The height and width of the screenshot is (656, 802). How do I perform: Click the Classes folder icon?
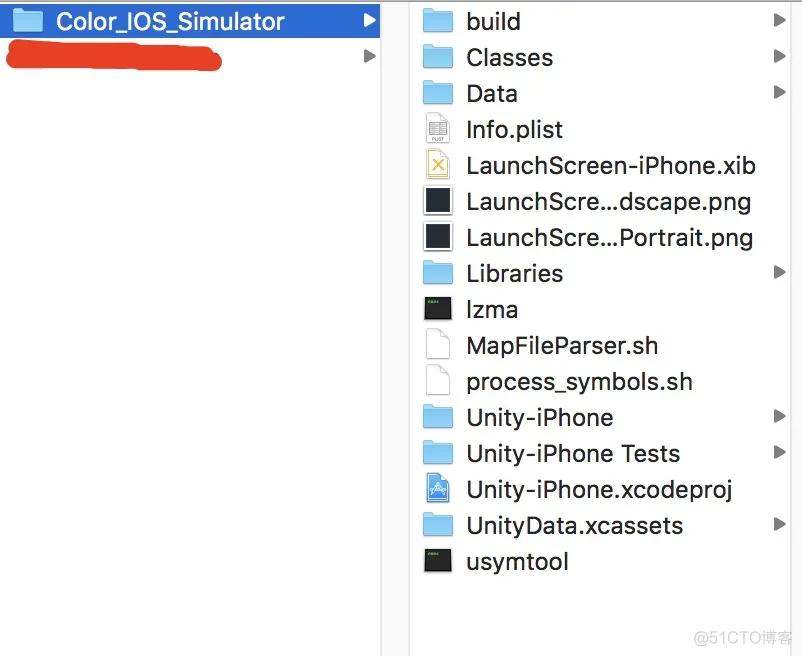[438, 57]
